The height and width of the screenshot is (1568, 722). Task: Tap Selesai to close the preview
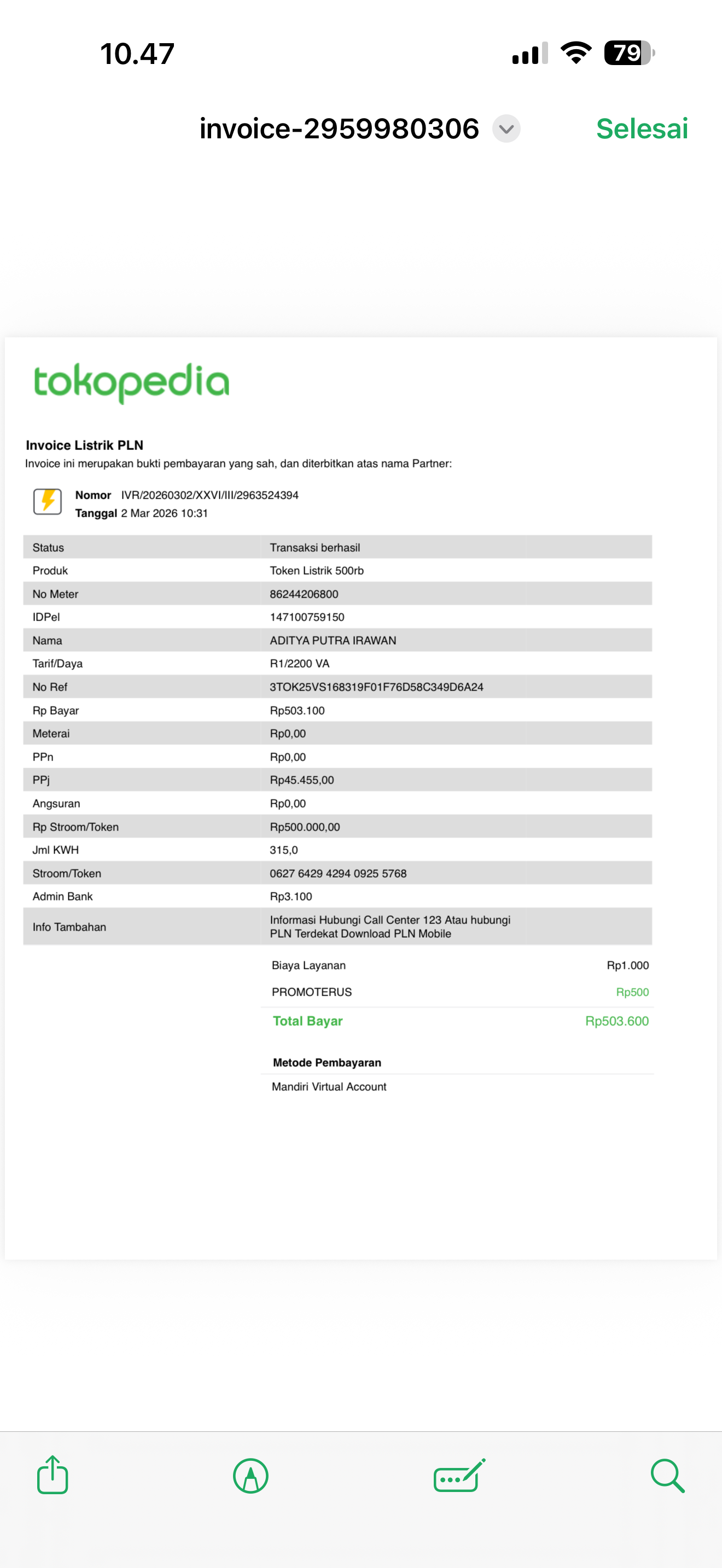point(642,129)
